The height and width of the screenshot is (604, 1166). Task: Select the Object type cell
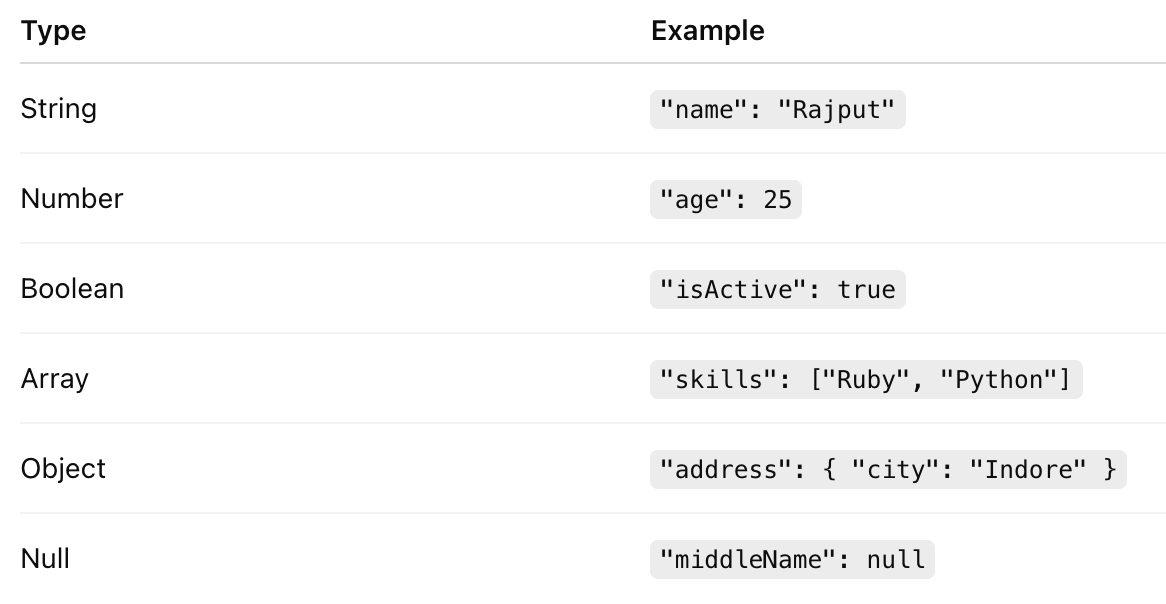tap(63, 469)
